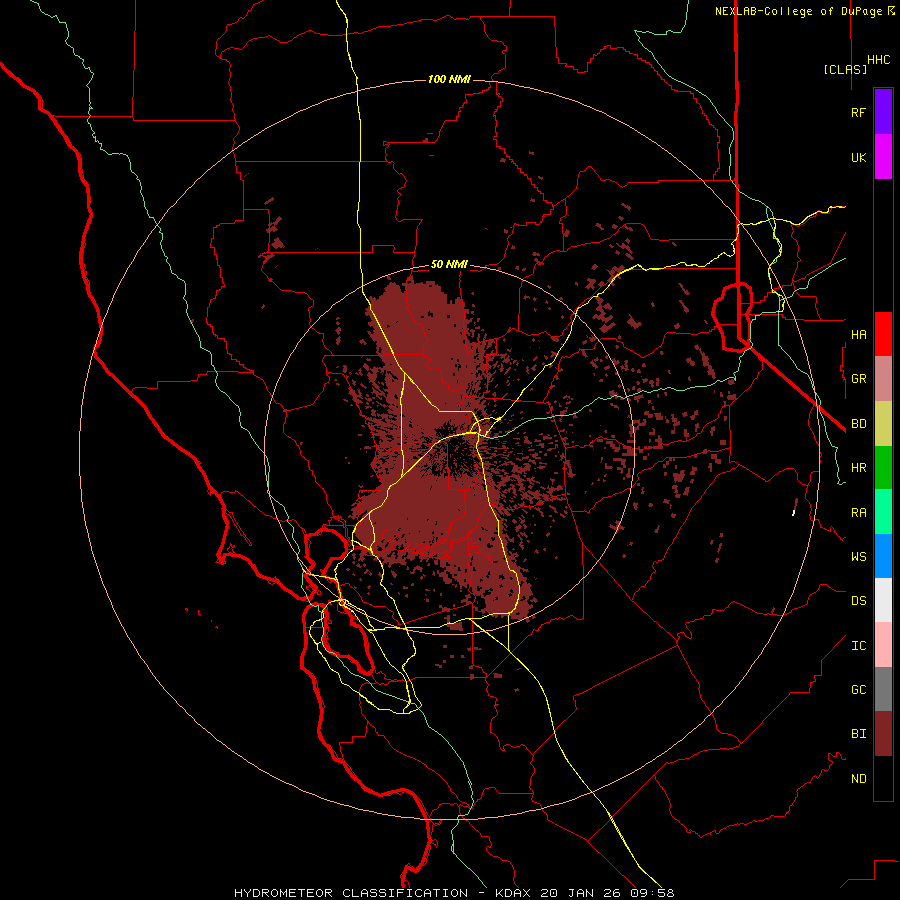The height and width of the screenshot is (900, 900).
Task: Click the BD legend label
Action: click(x=858, y=424)
